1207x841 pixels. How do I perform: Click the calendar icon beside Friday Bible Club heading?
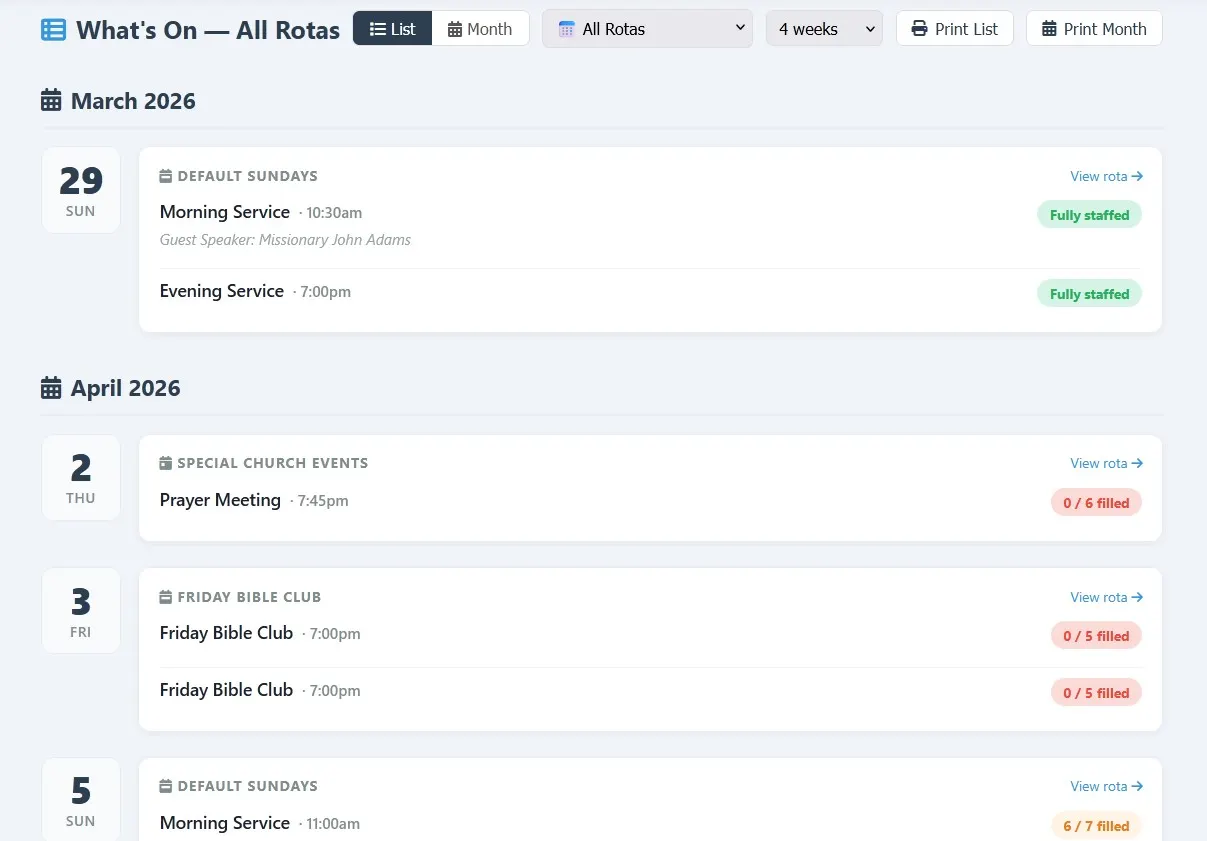point(166,597)
